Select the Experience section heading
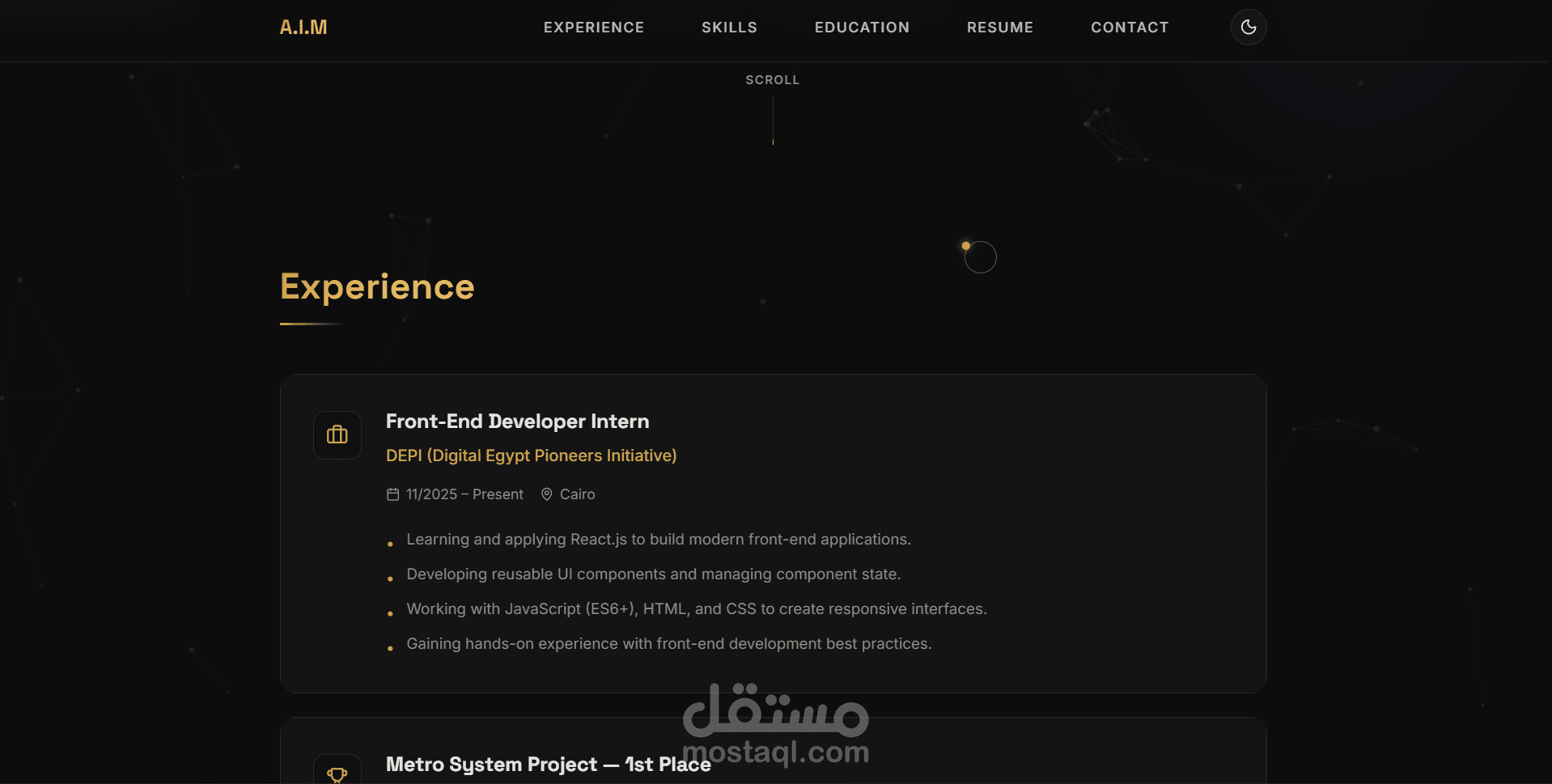 tap(377, 287)
